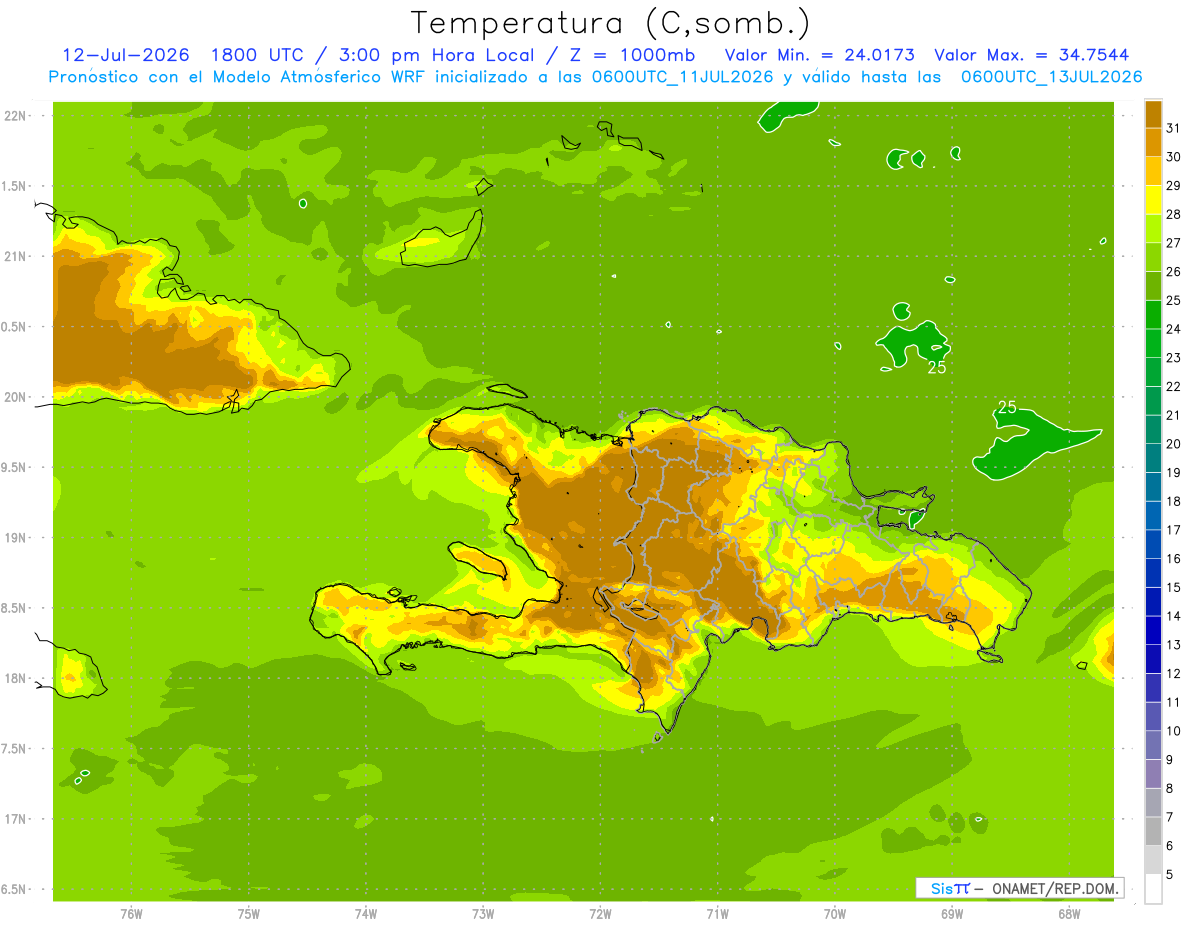Pick the brown colorbar swatch above 31
Image resolution: width=1200 pixels, height=927 pixels.
click(1153, 114)
